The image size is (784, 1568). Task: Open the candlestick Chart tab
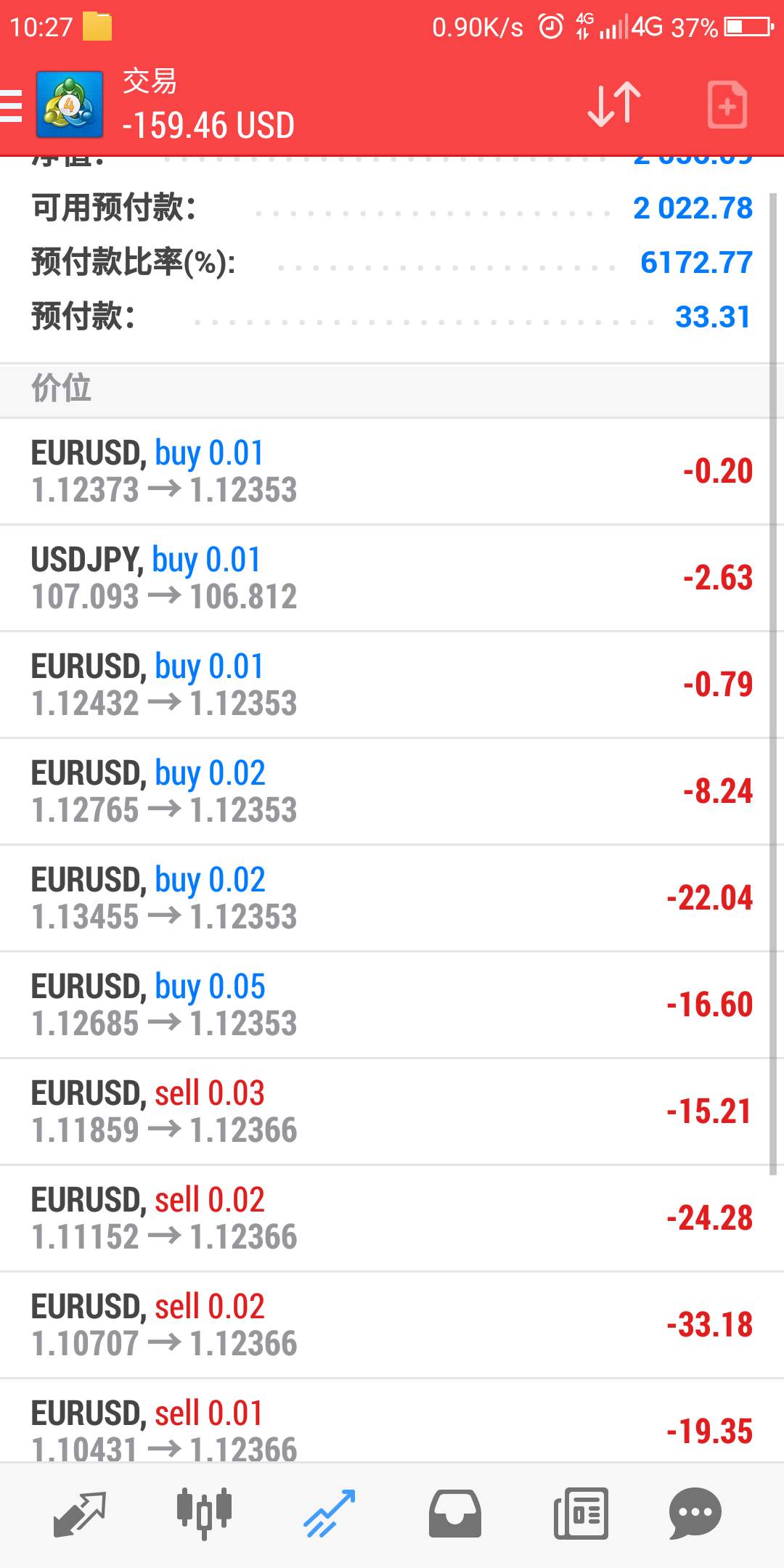204,1514
